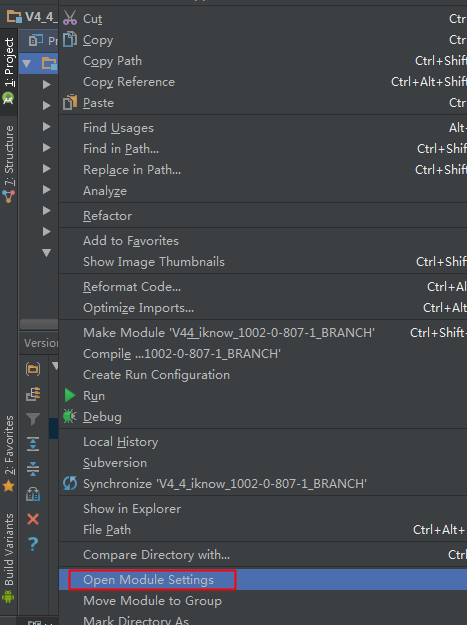Click the filter funnel icon in version control toolbar
This screenshot has height=625, width=467.
[x=33, y=419]
